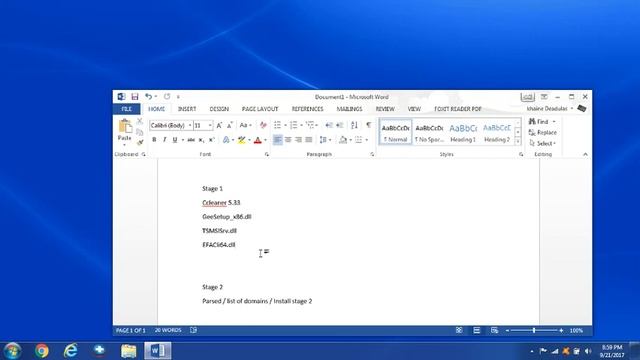The height and width of the screenshot is (360, 640).
Task: Apply red font color
Action: [258, 140]
